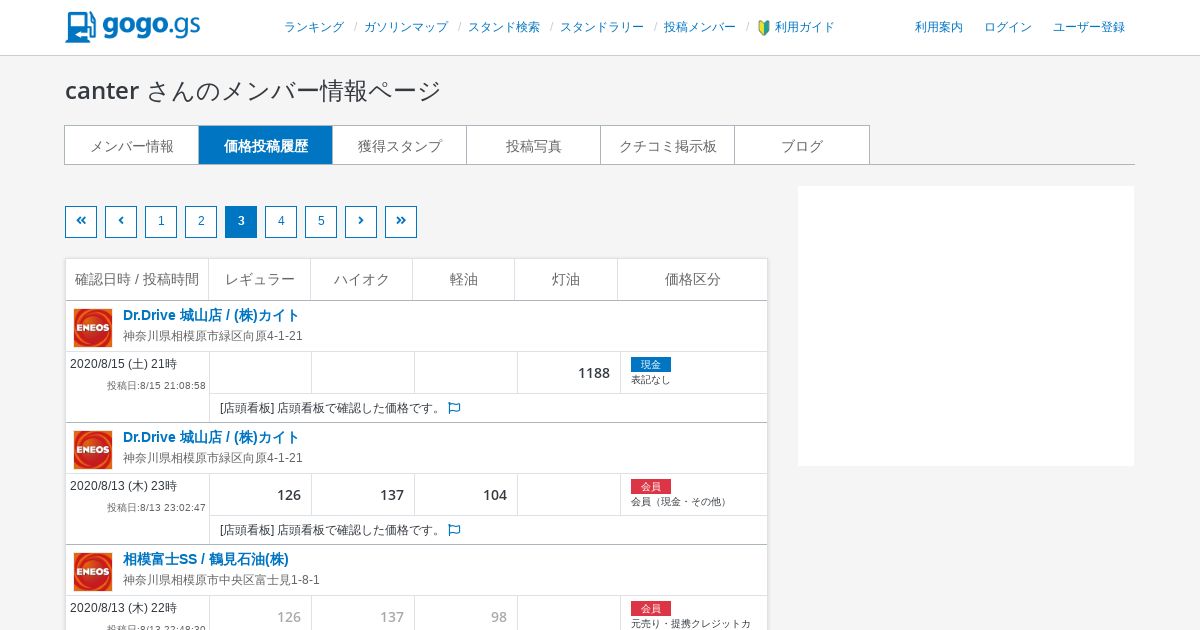
Task: Click date 2020/8/13 (木) 22時
Action: (x=123, y=608)
